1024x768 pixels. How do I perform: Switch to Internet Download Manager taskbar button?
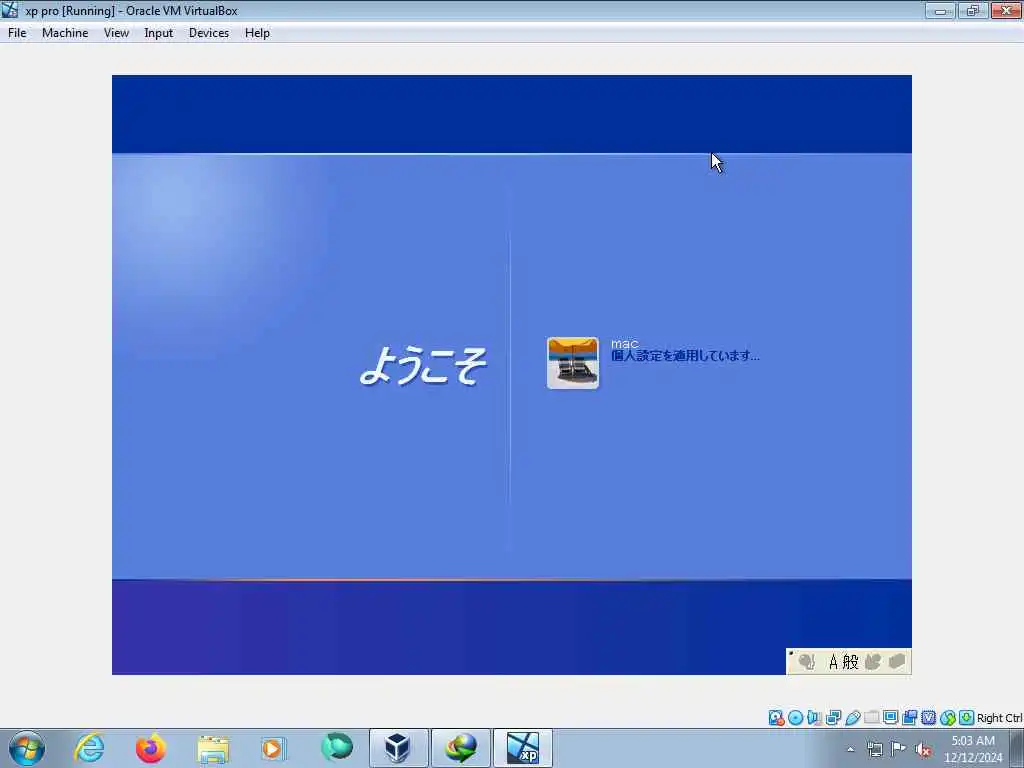pyautogui.click(x=460, y=748)
